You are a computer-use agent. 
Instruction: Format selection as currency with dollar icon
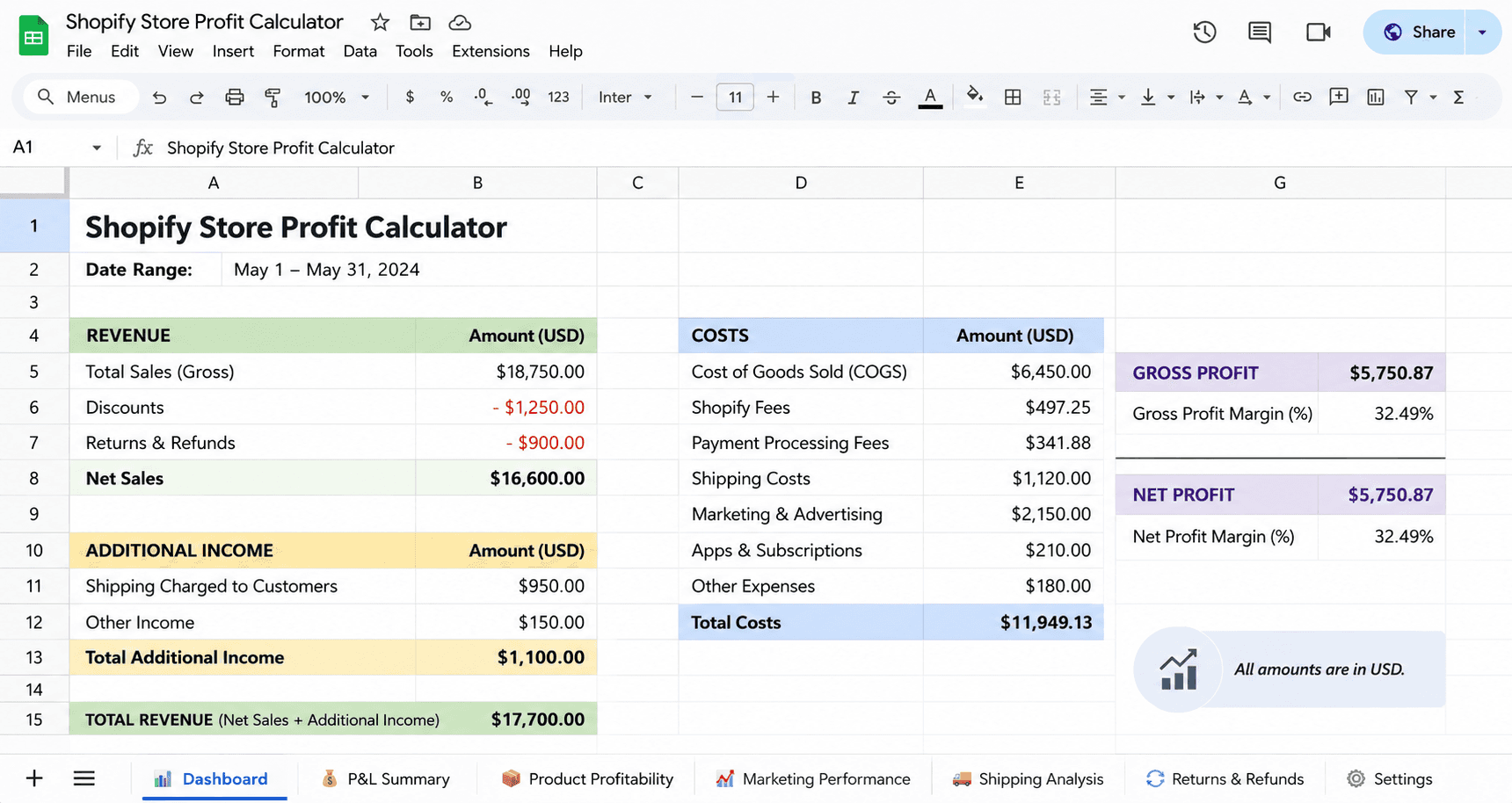point(410,98)
